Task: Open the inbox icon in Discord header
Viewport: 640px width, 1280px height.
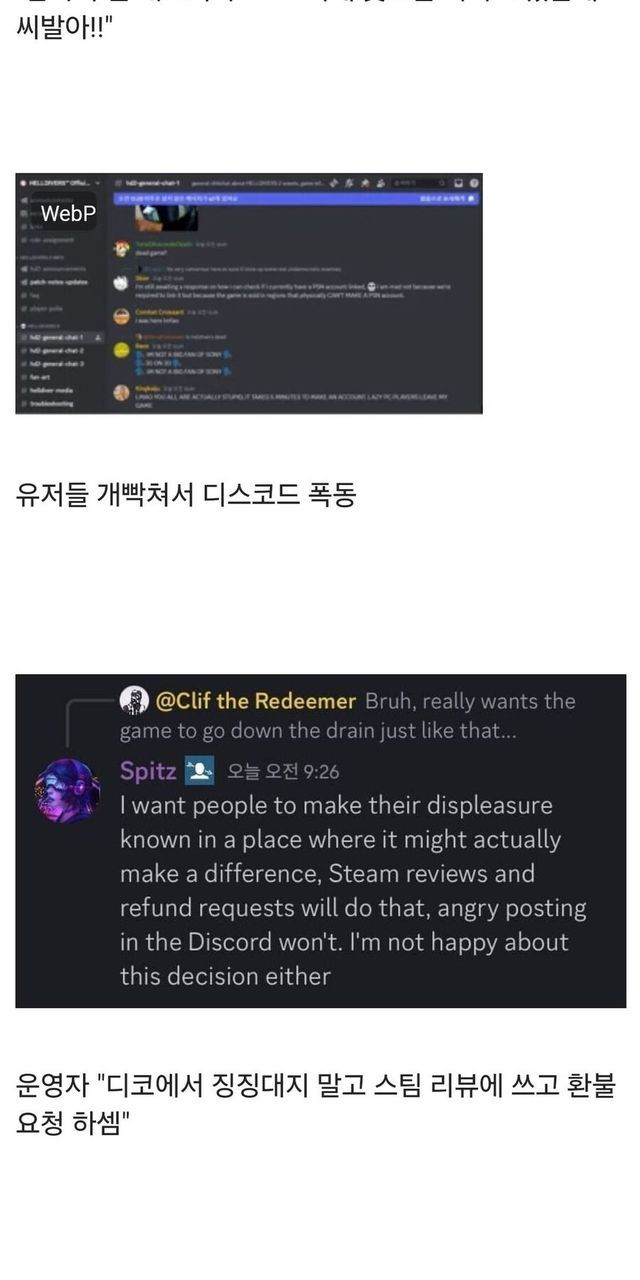Action: click(458, 183)
